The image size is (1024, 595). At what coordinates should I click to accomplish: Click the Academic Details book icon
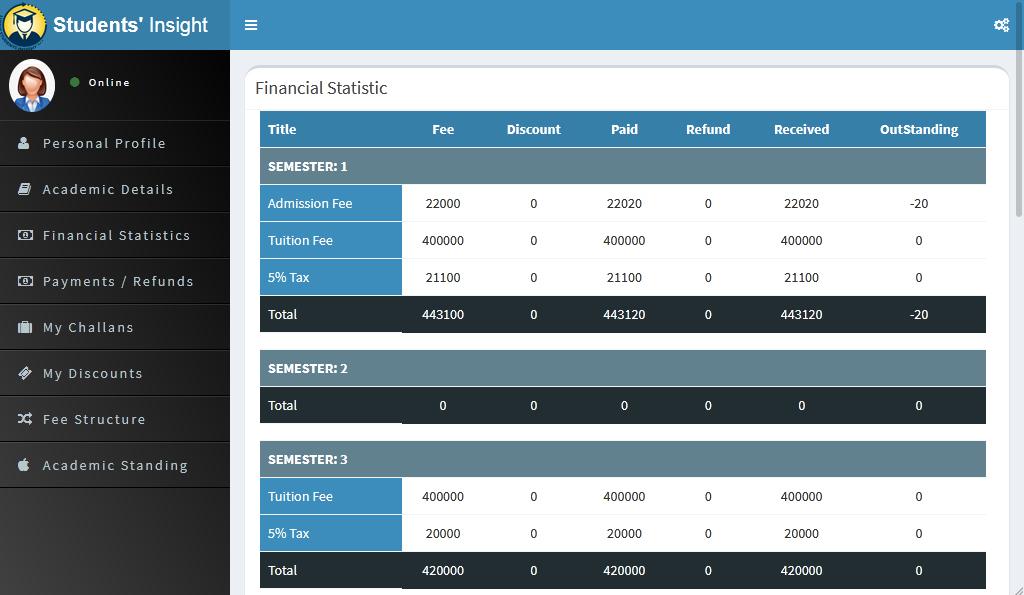24,189
